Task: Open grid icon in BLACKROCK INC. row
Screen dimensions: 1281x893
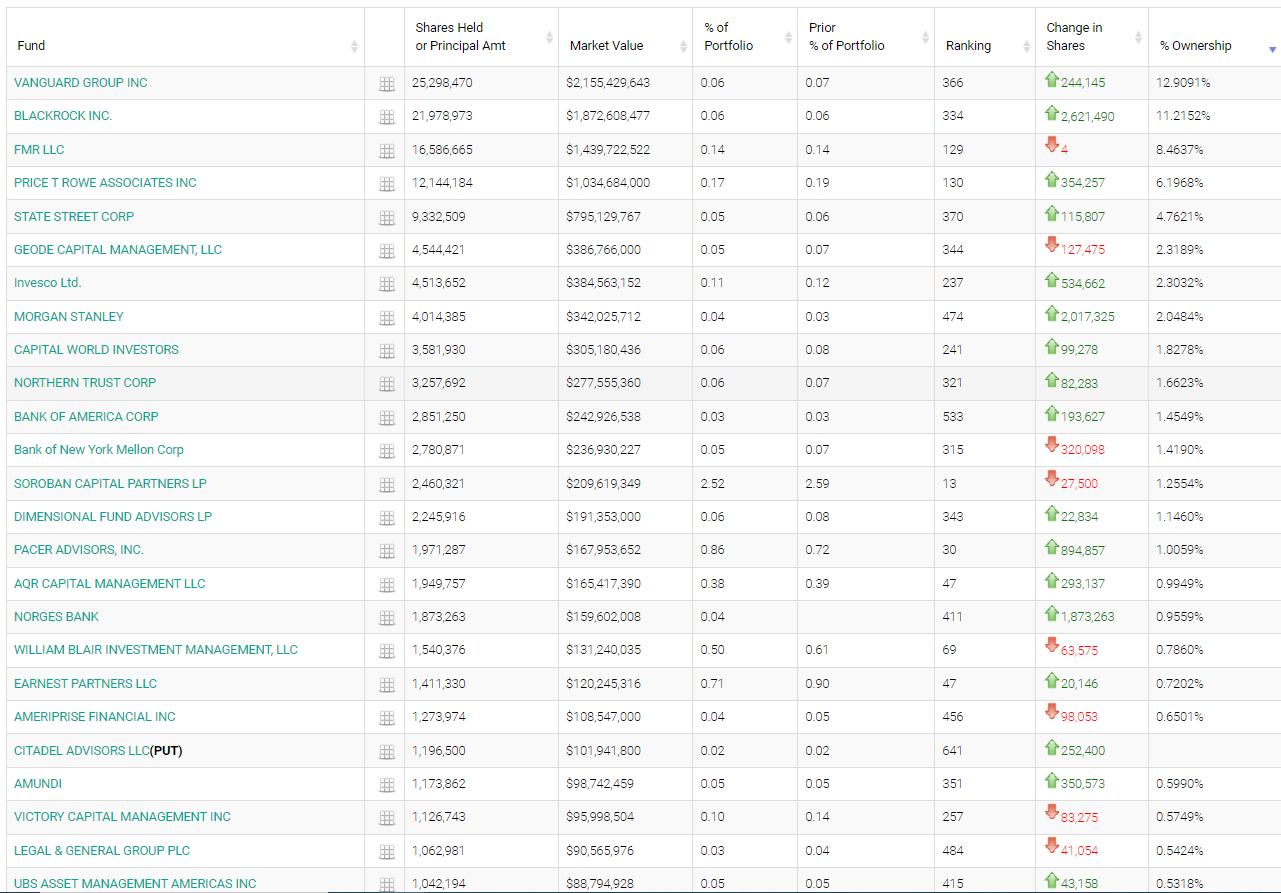Action: click(x=387, y=118)
